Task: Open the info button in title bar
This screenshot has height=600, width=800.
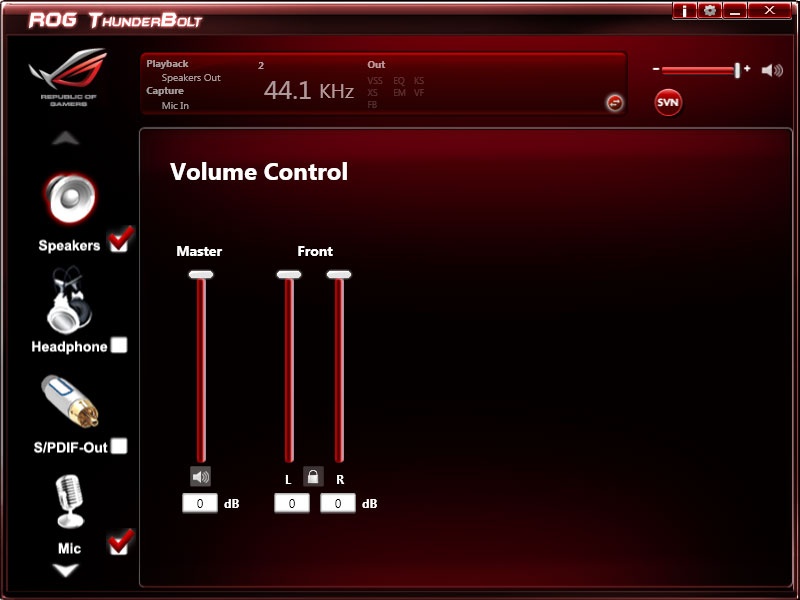Action: point(685,10)
